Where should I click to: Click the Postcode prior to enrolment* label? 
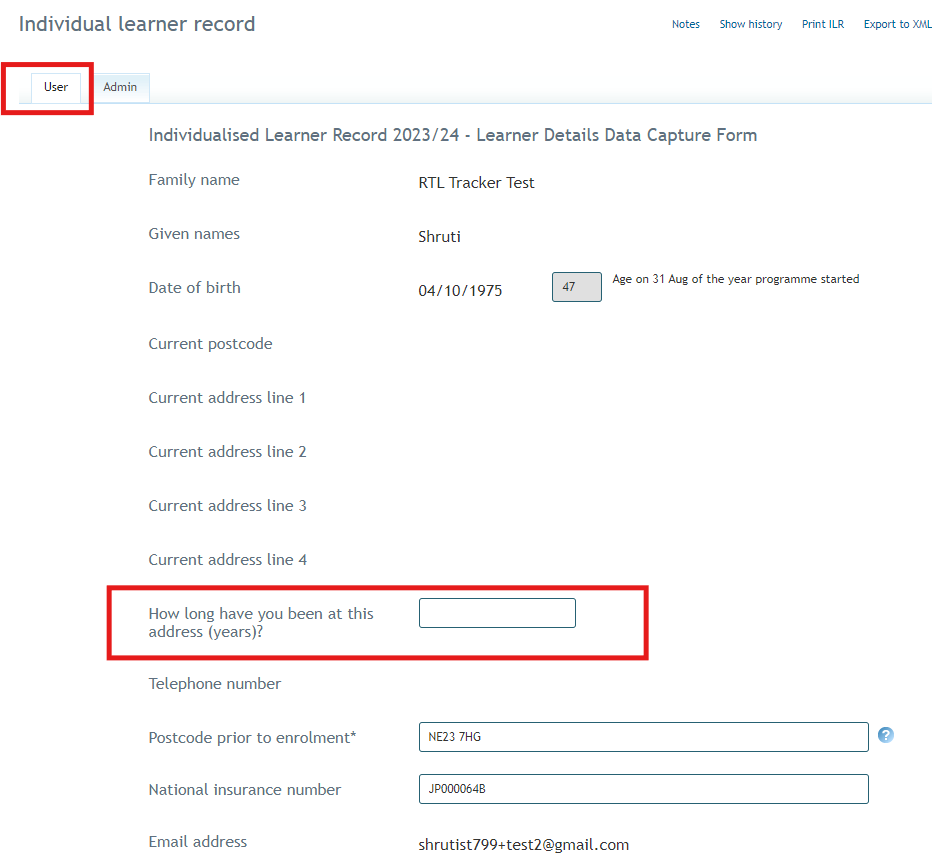[252, 737]
